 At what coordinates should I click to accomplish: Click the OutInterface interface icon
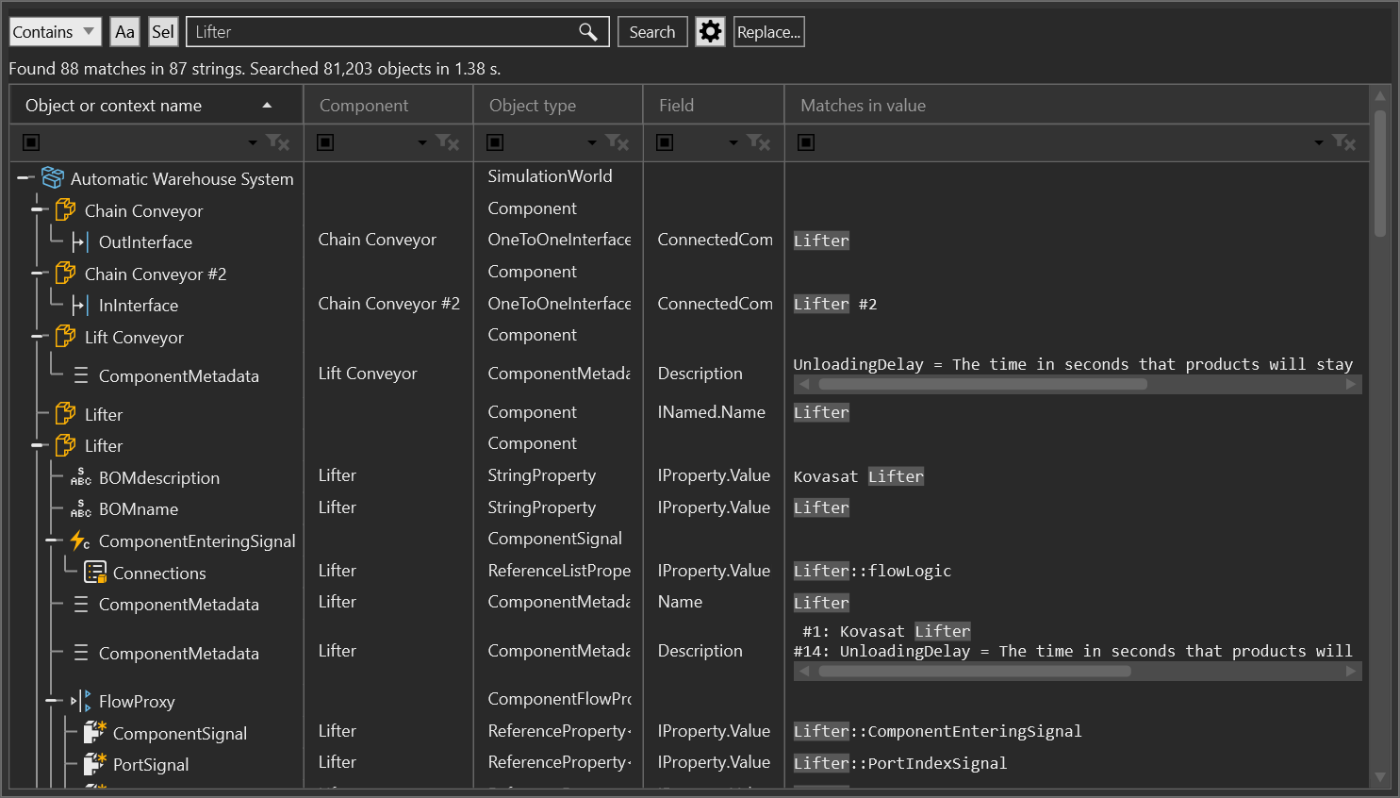pyautogui.click(x=81, y=242)
